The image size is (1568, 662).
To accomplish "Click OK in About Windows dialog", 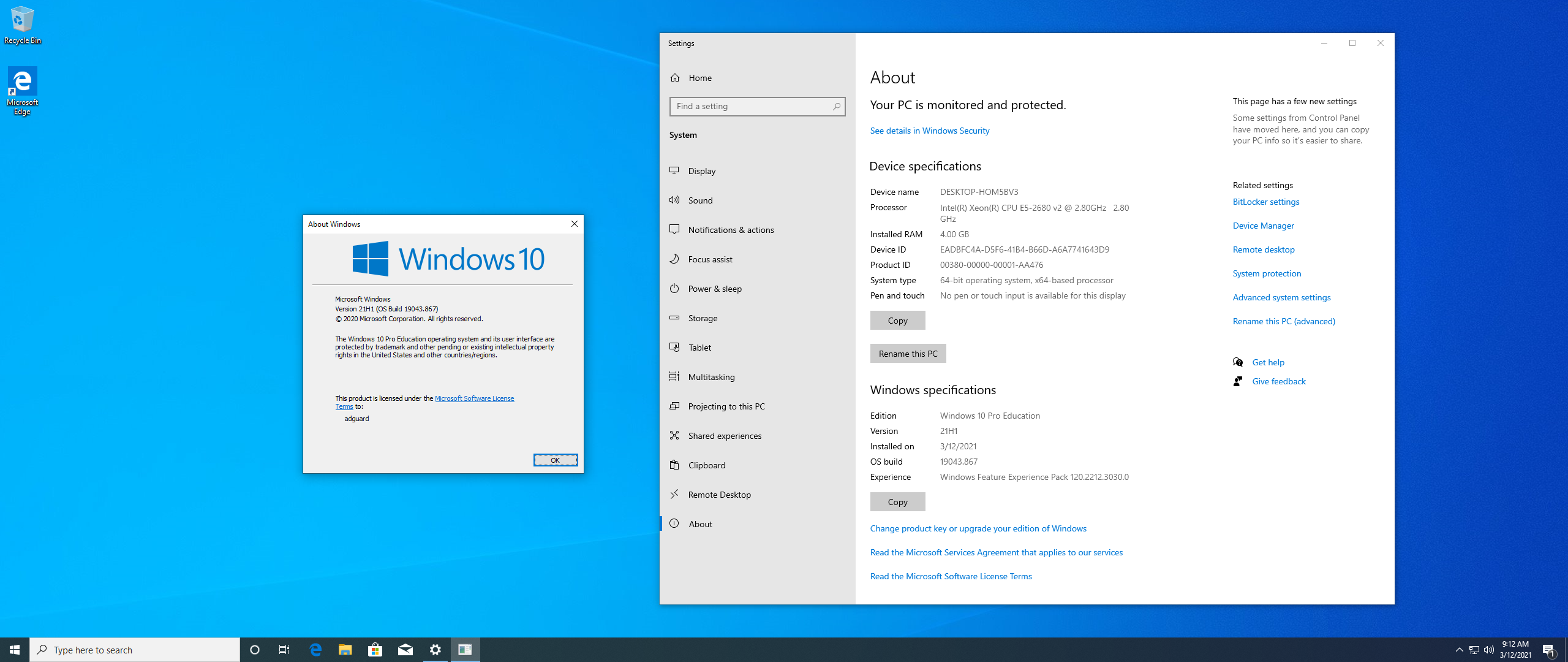I will point(555,460).
